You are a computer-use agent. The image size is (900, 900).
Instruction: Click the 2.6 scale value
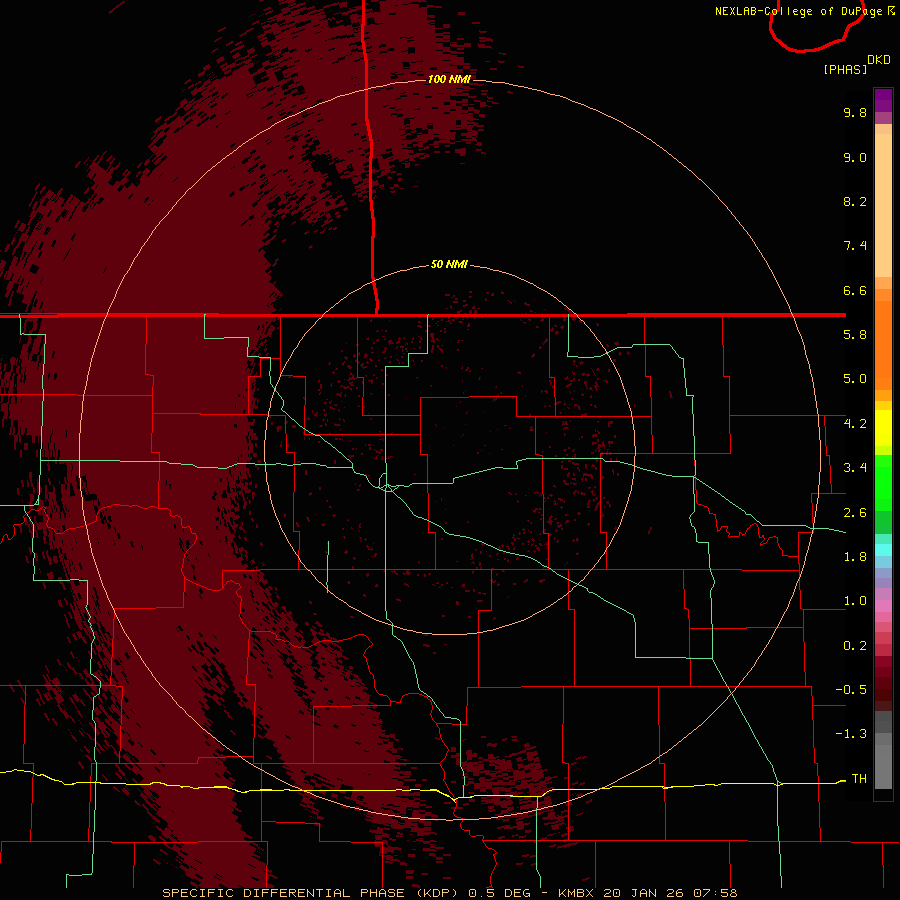pyautogui.click(x=855, y=513)
